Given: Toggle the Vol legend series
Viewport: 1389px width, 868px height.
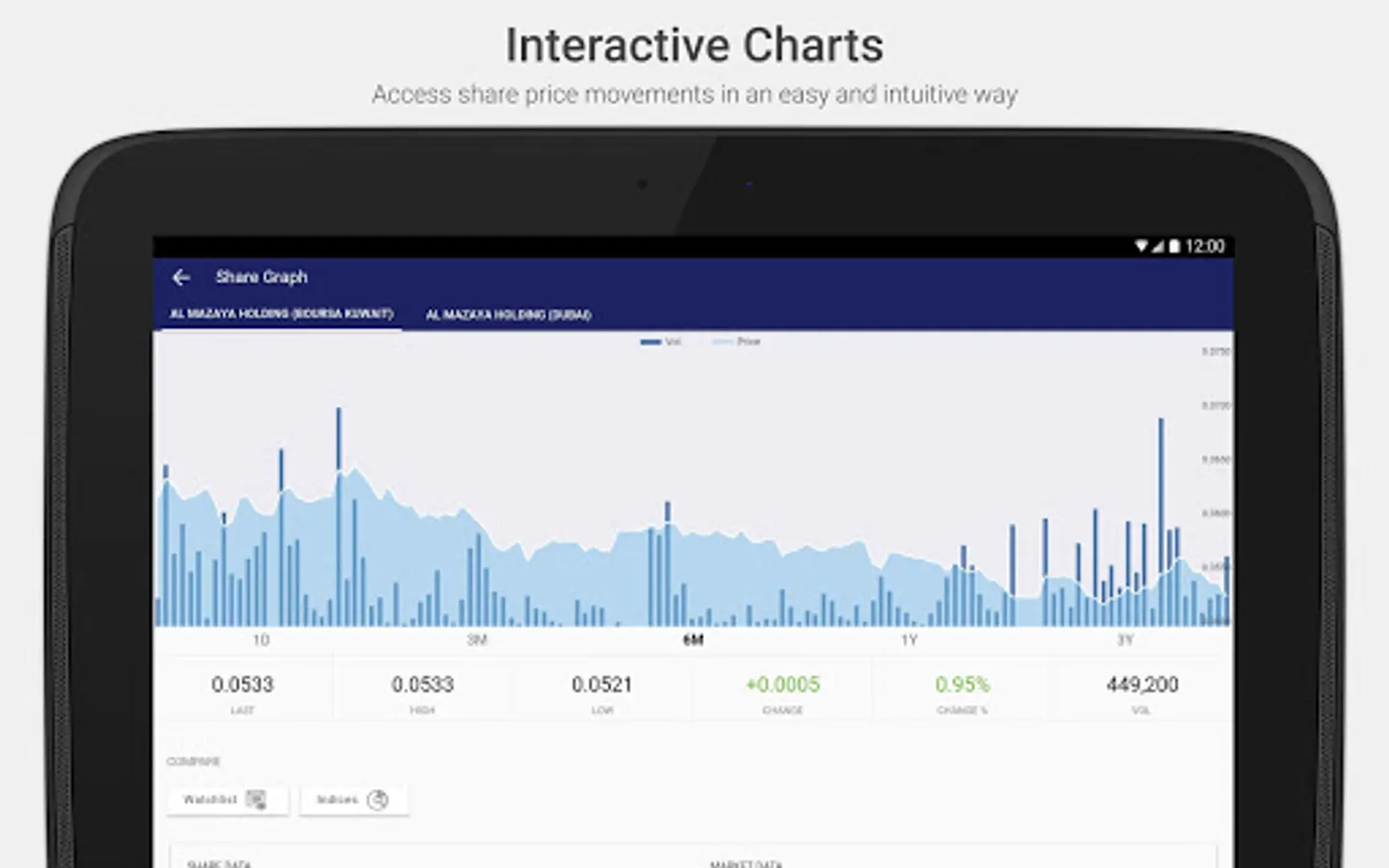Looking at the screenshot, I should tap(662, 341).
